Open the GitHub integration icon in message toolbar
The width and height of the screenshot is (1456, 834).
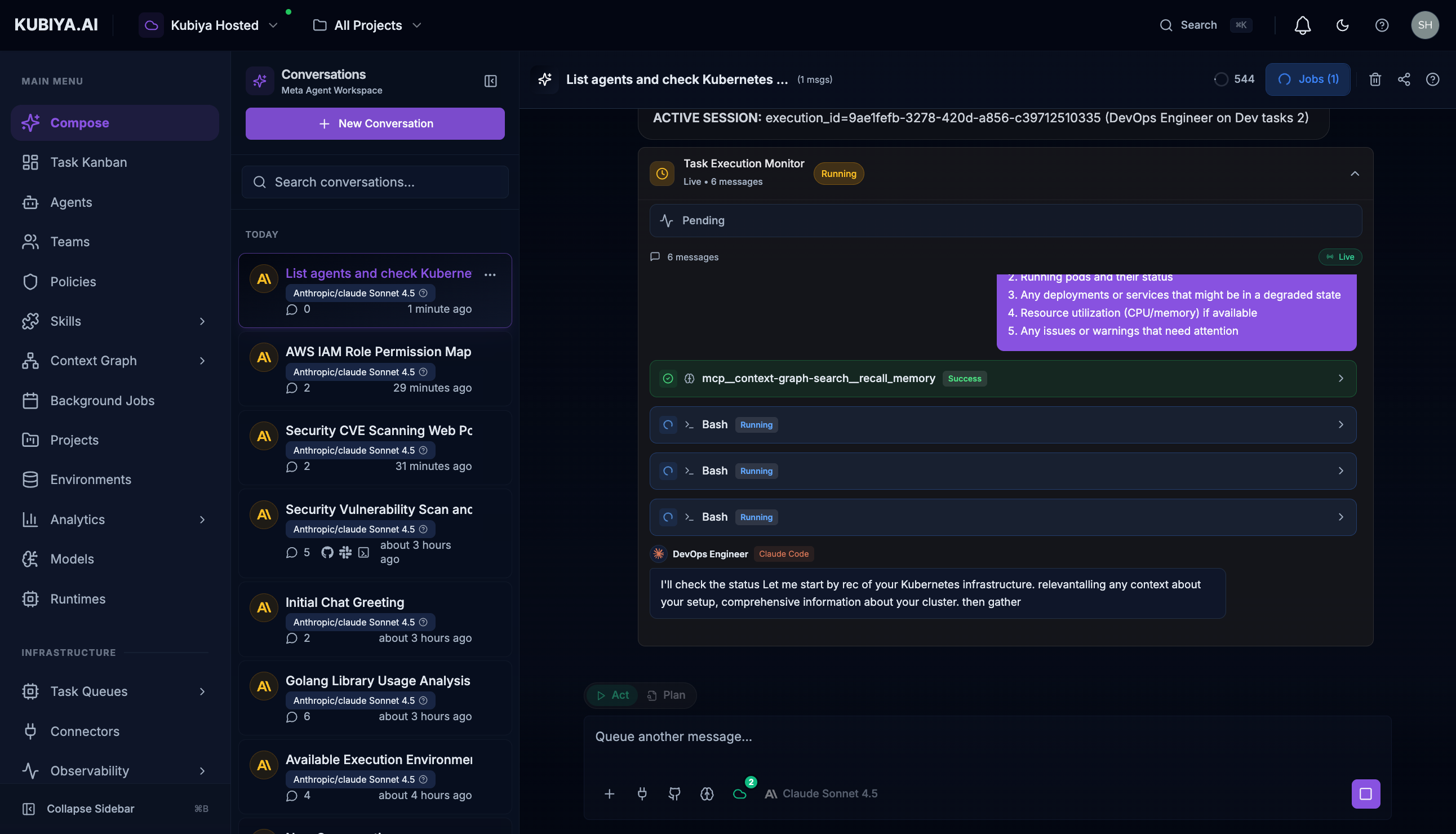coord(674,794)
